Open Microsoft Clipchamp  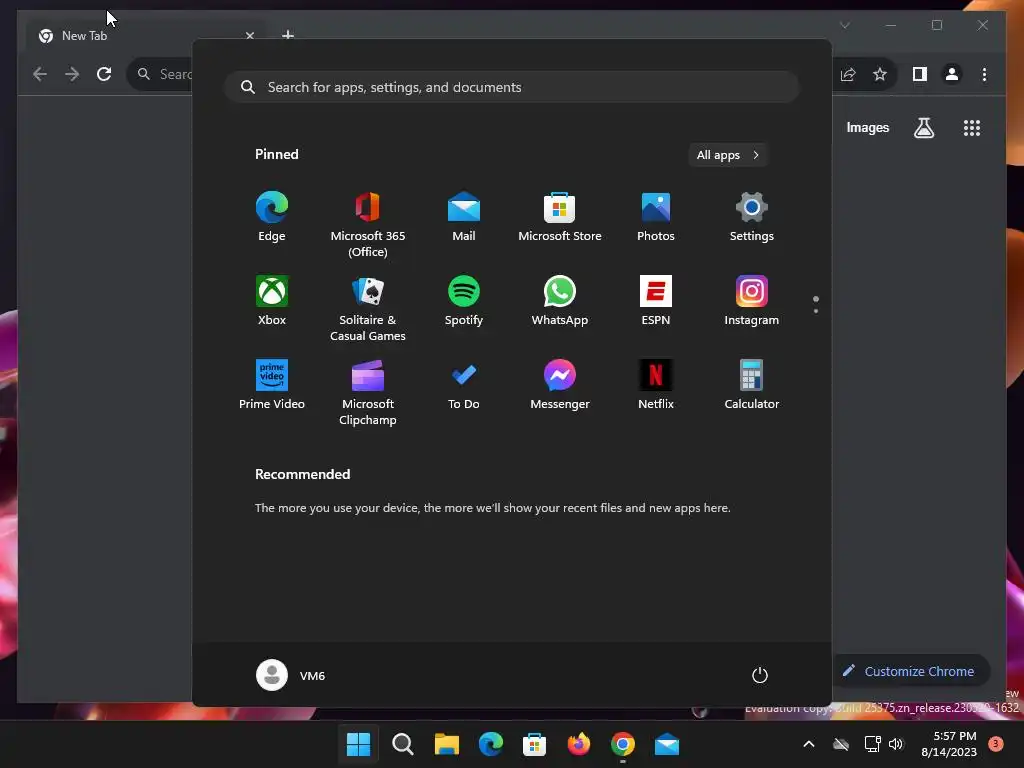(x=368, y=393)
